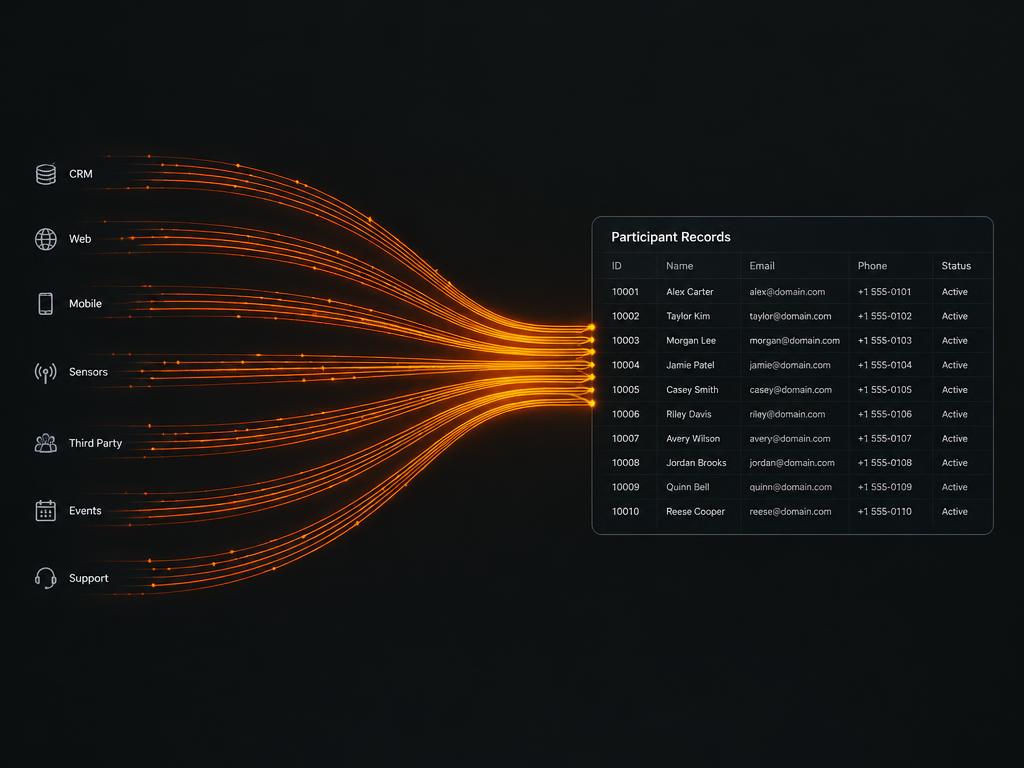
Task: Select ID 10005 cell
Action: click(625, 390)
